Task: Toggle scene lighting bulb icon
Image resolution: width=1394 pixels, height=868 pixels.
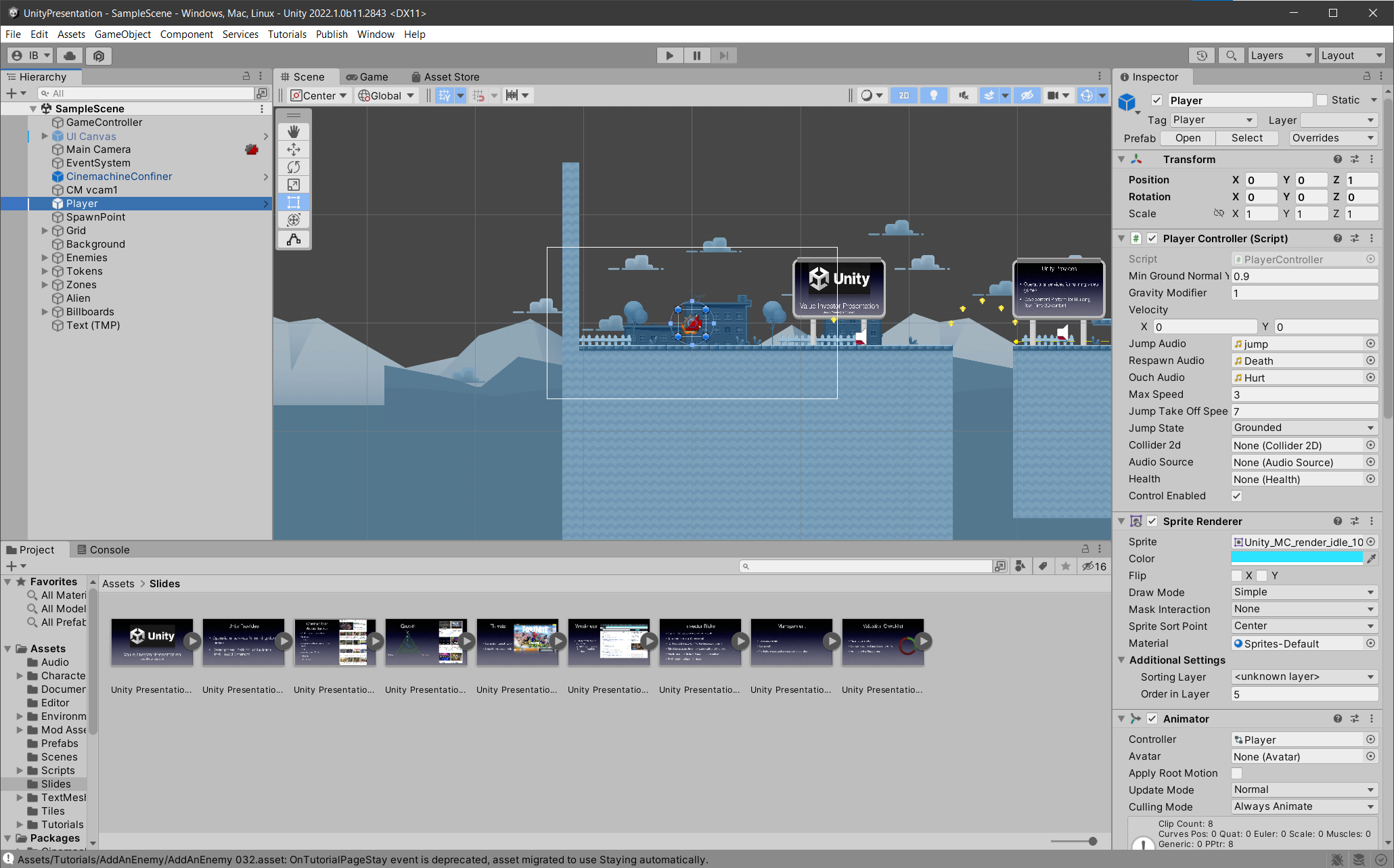Action: pyautogui.click(x=933, y=95)
